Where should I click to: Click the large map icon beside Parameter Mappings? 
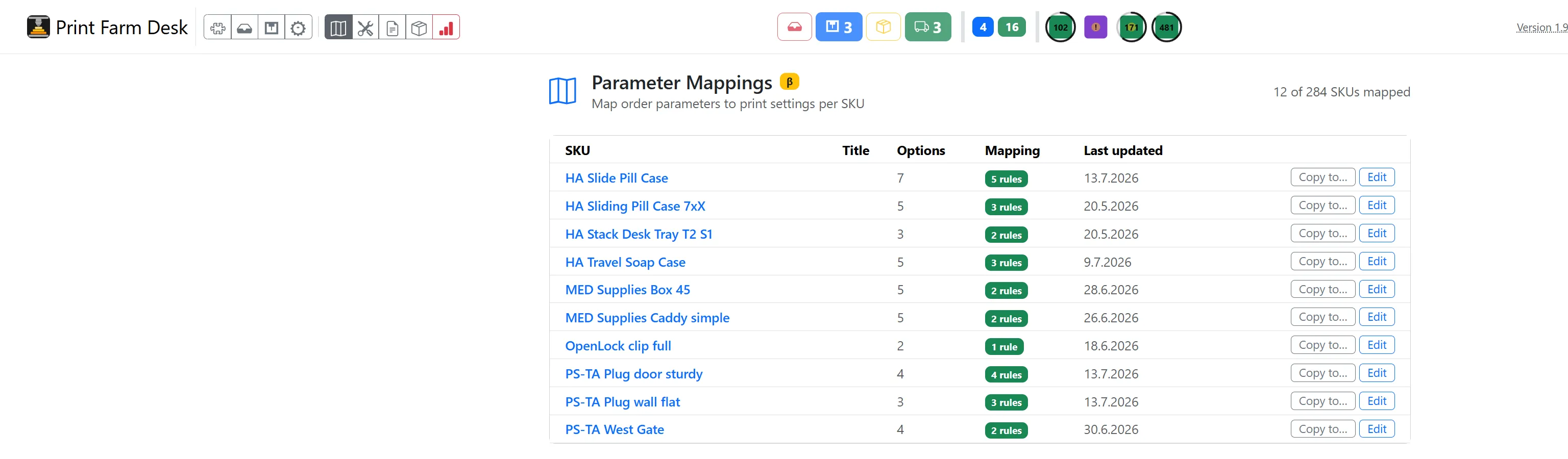coord(562,91)
